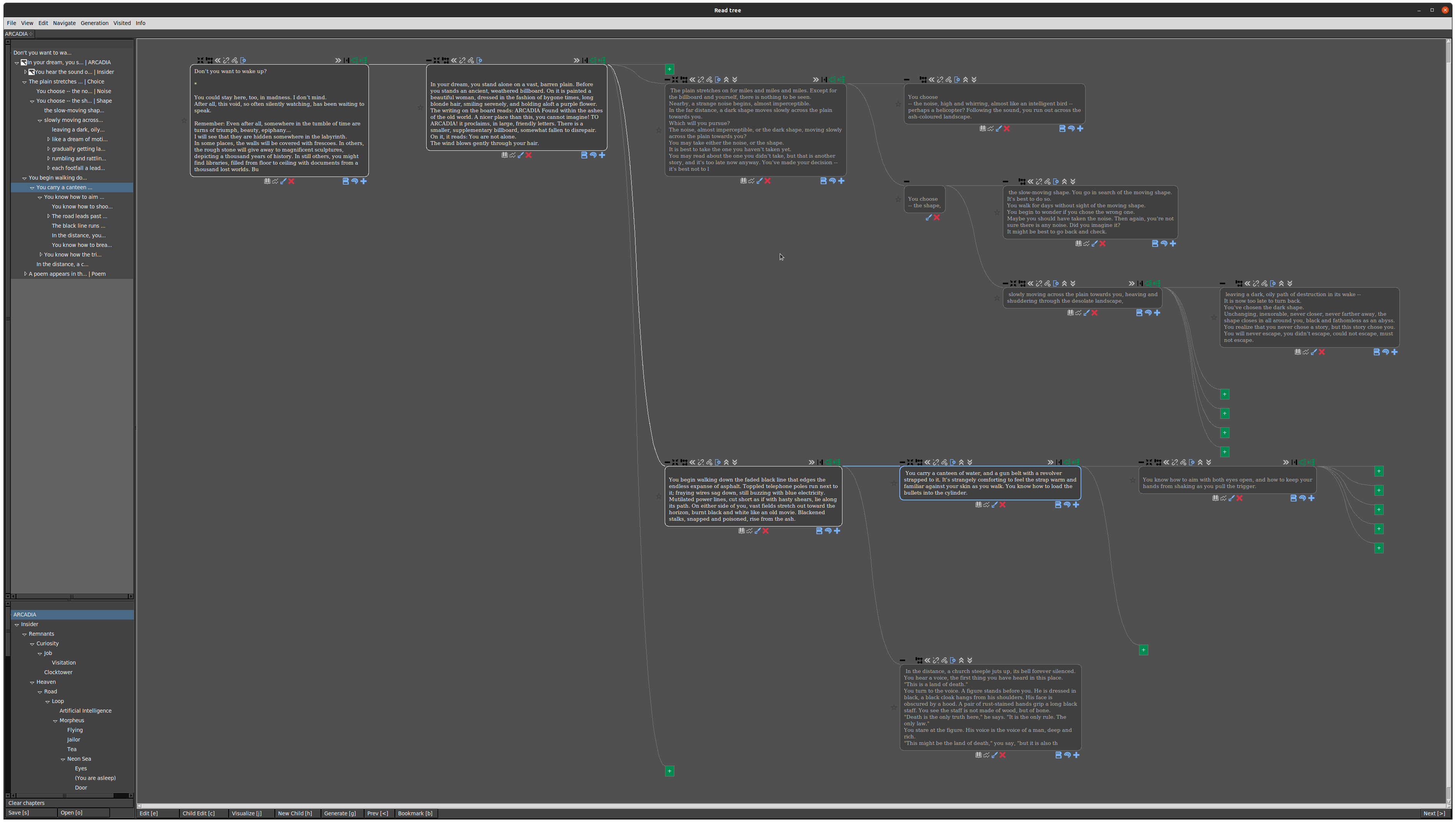Click red delete X under 'You carry a canteen' node
The image size is (1456, 823).
[x=1002, y=505]
